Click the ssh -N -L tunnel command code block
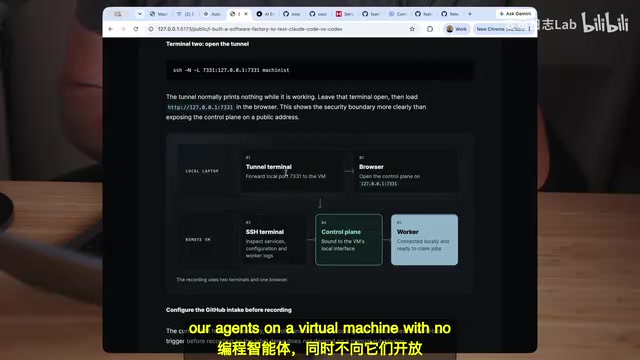Image resolution: width=640 pixels, height=360 pixels. [x=320, y=70]
